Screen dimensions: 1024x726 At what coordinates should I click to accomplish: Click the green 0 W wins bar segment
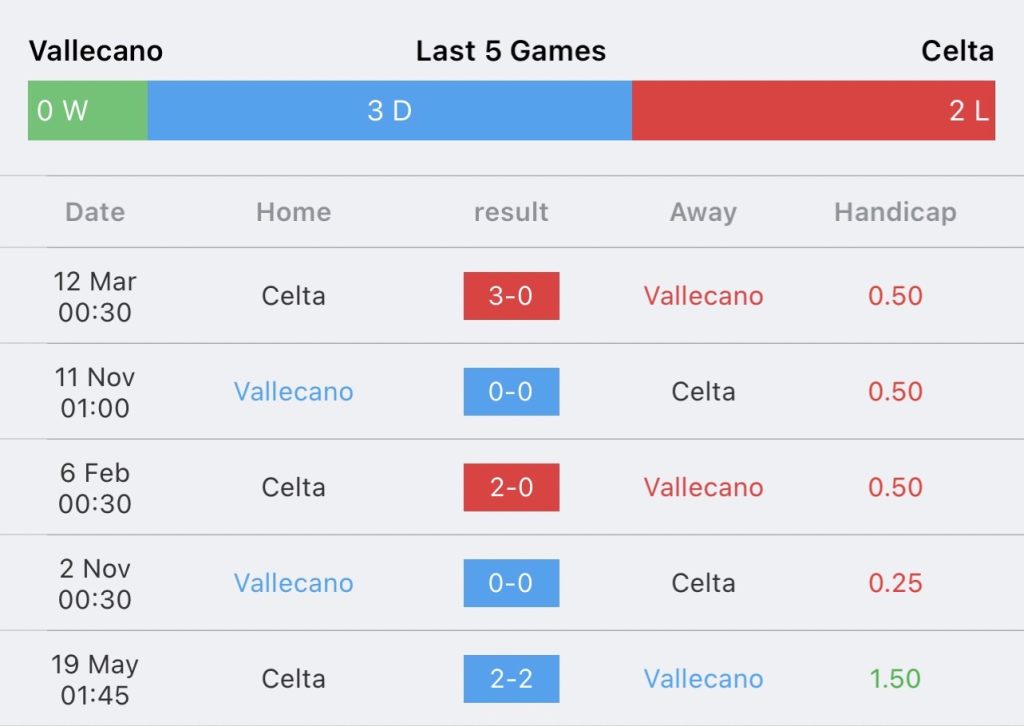point(88,110)
